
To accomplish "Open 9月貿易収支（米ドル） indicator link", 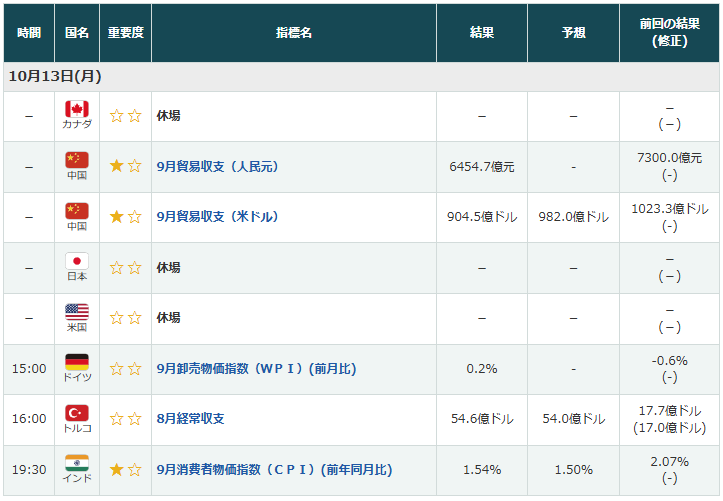I will tap(217, 217).
